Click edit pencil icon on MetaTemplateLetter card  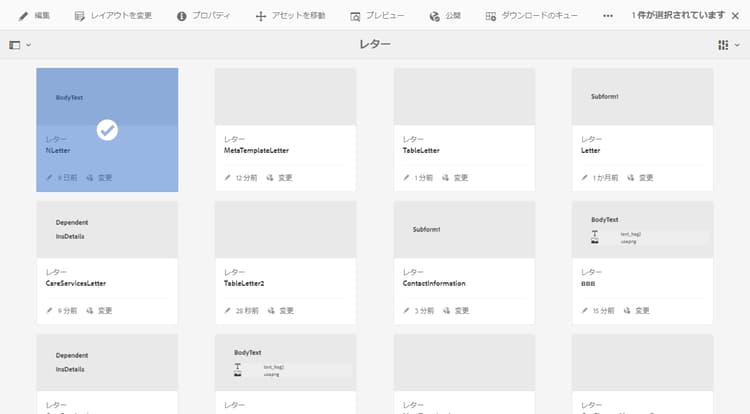tap(227, 177)
